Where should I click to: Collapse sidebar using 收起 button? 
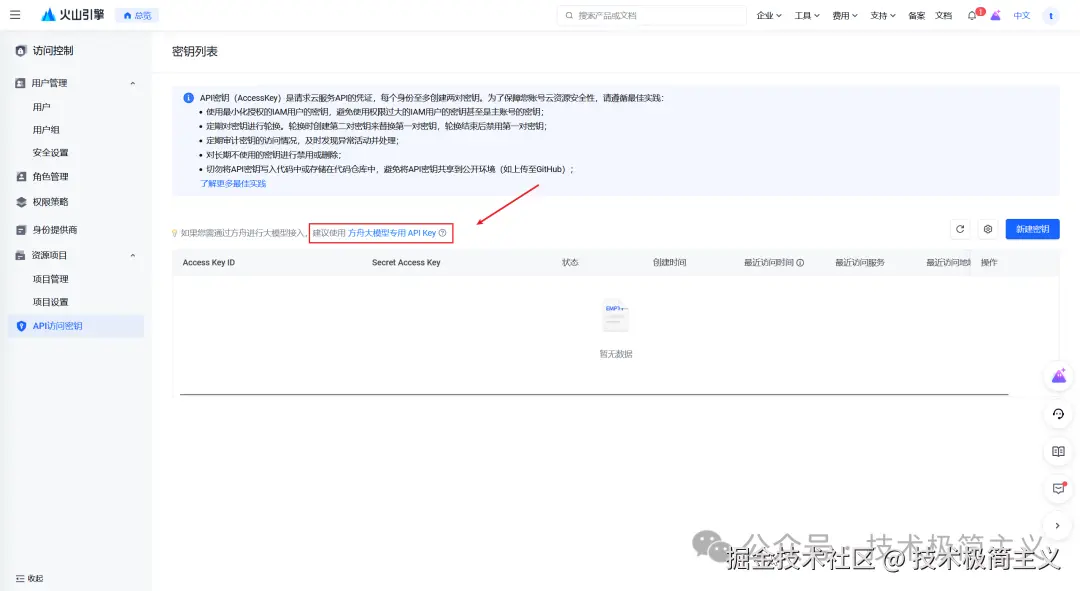coord(30,578)
